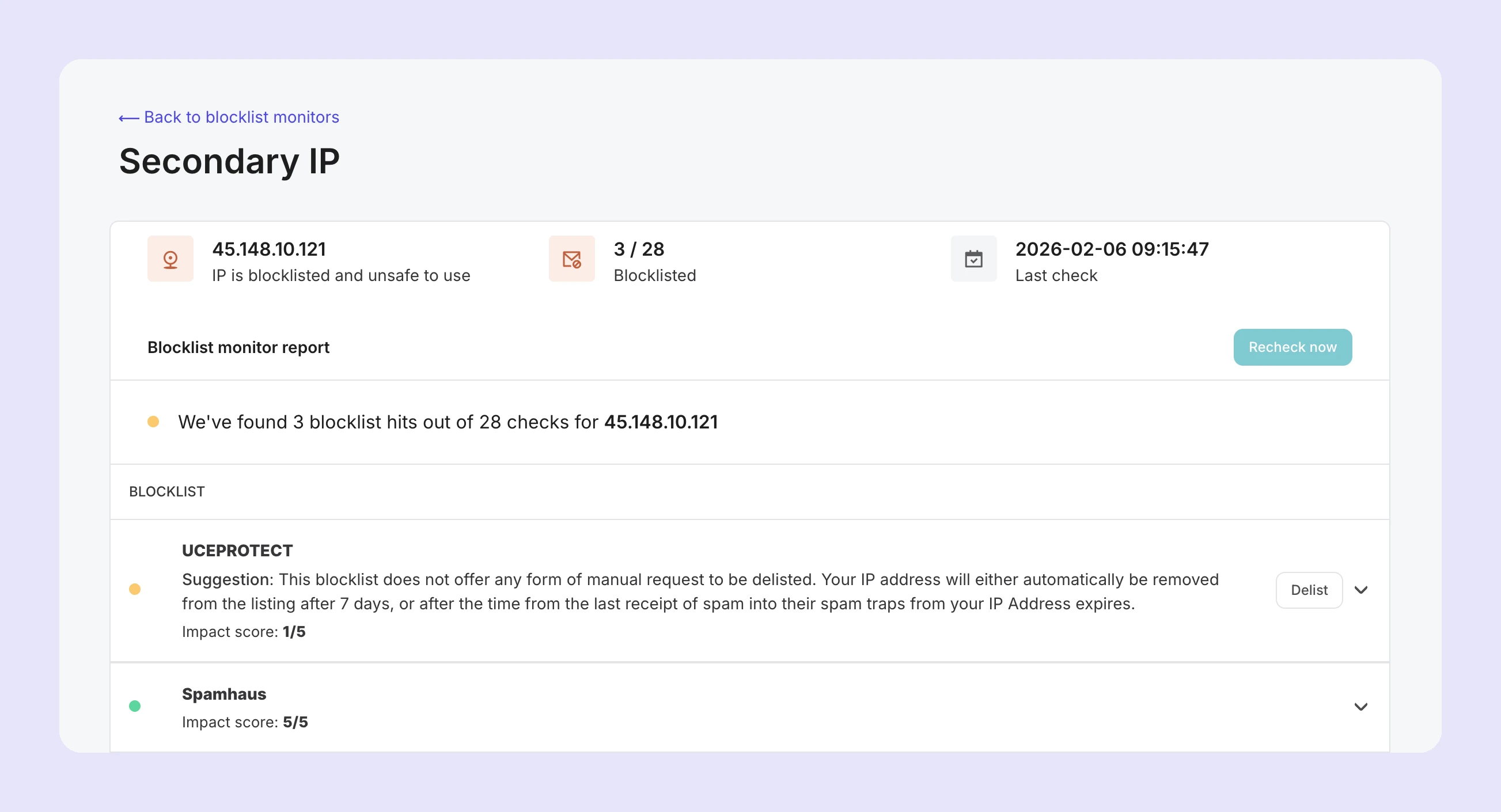Viewport: 1501px width, 812px height.
Task: Click the UCEPROTECT blocklist name
Action: pyautogui.click(x=237, y=550)
